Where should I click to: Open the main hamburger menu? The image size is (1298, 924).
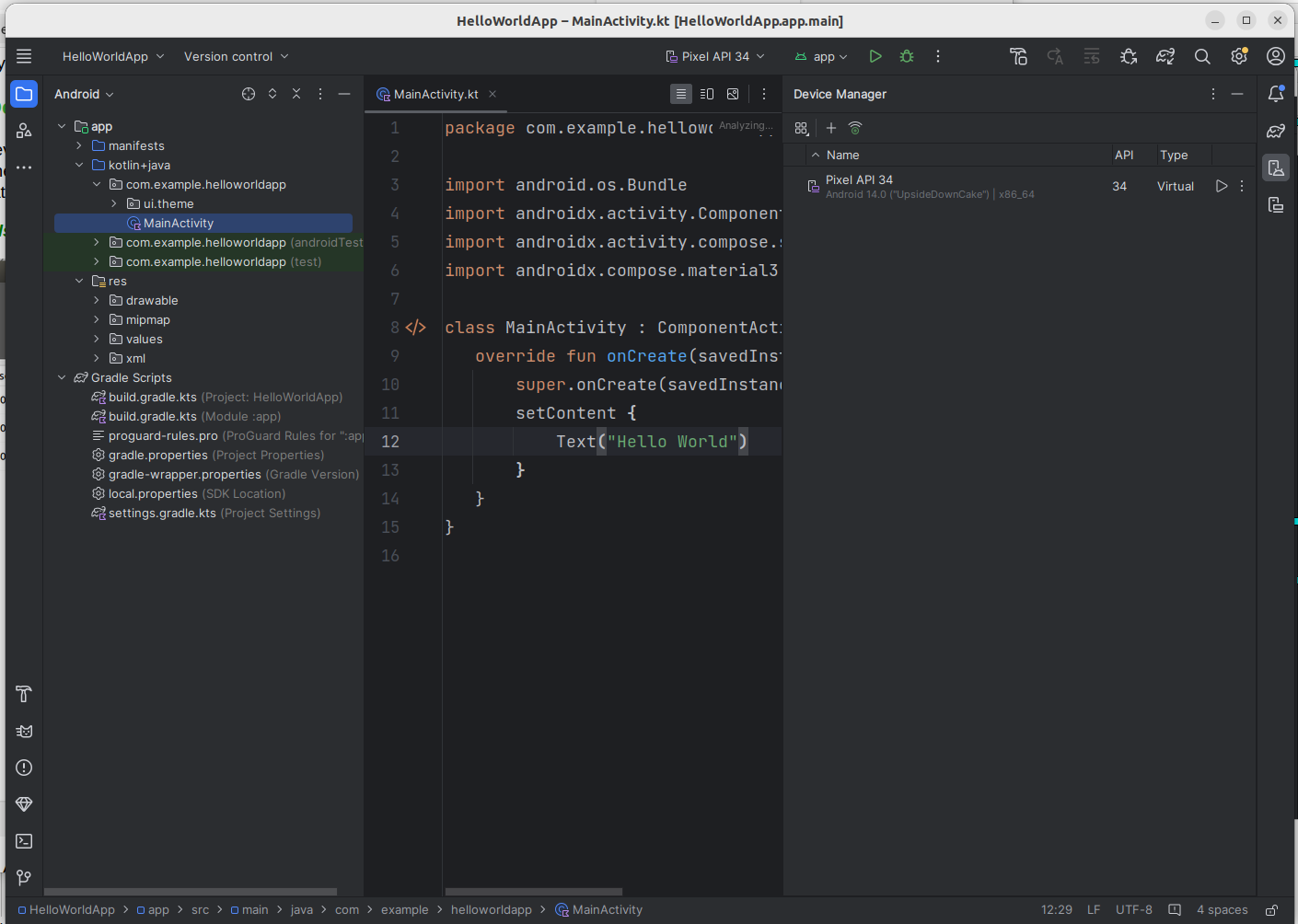coord(24,56)
